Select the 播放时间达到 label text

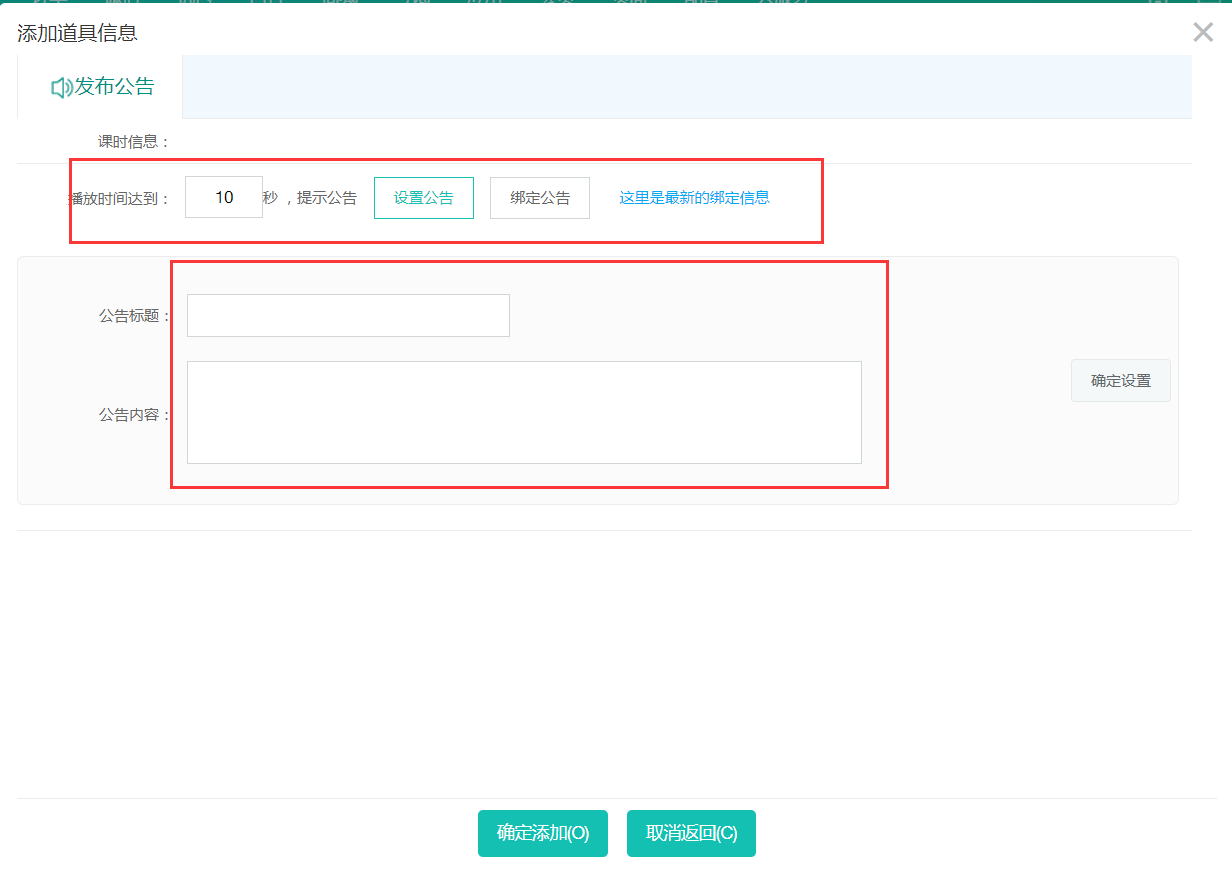coord(119,199)
